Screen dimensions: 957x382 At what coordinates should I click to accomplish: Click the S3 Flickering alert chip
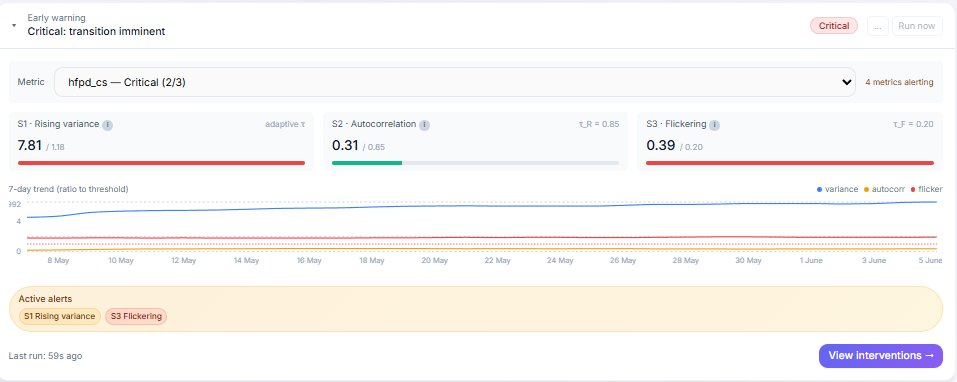[135, 316]
